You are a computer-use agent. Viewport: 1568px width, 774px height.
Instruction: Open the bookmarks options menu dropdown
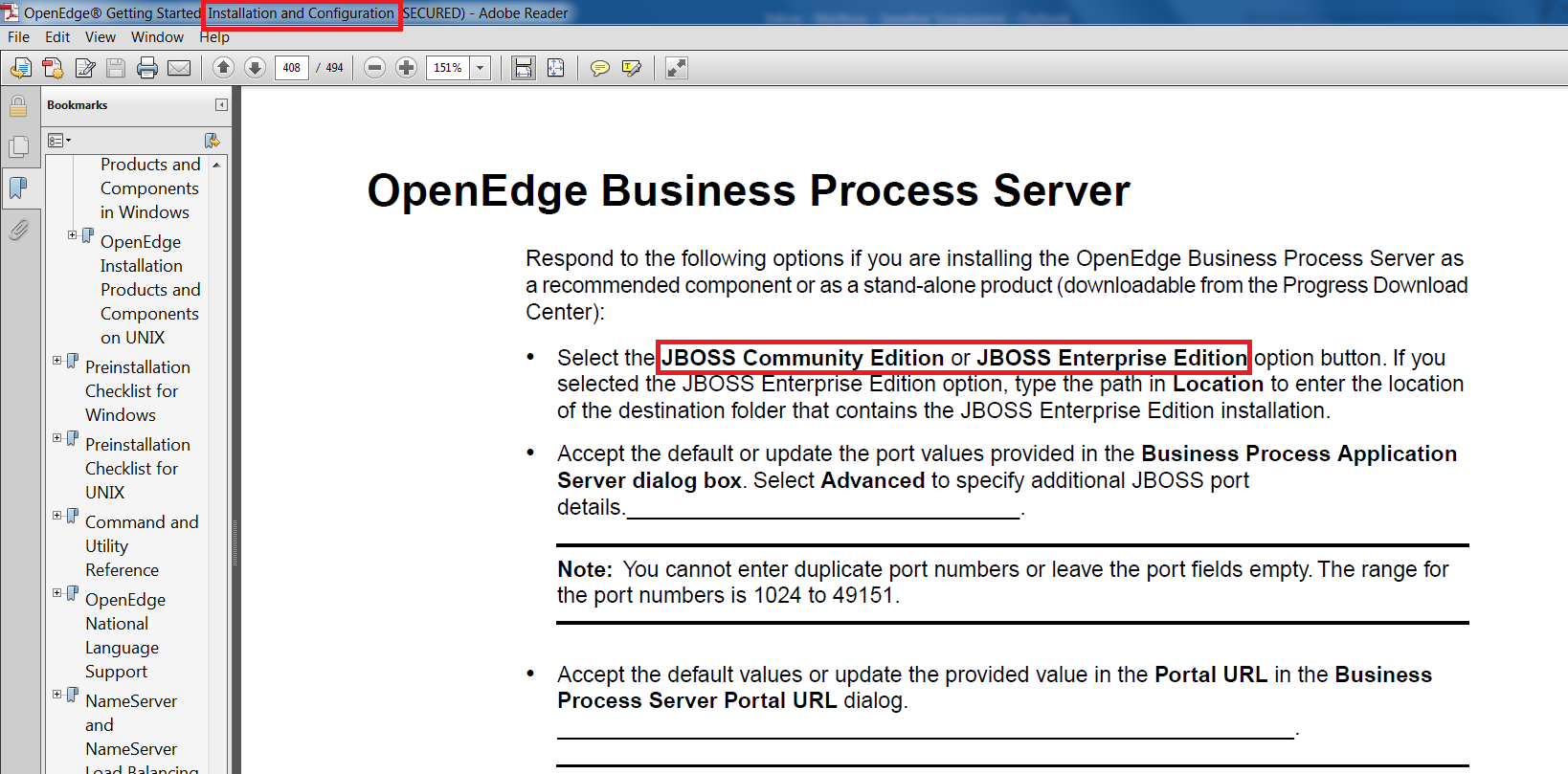click(59, 141)
